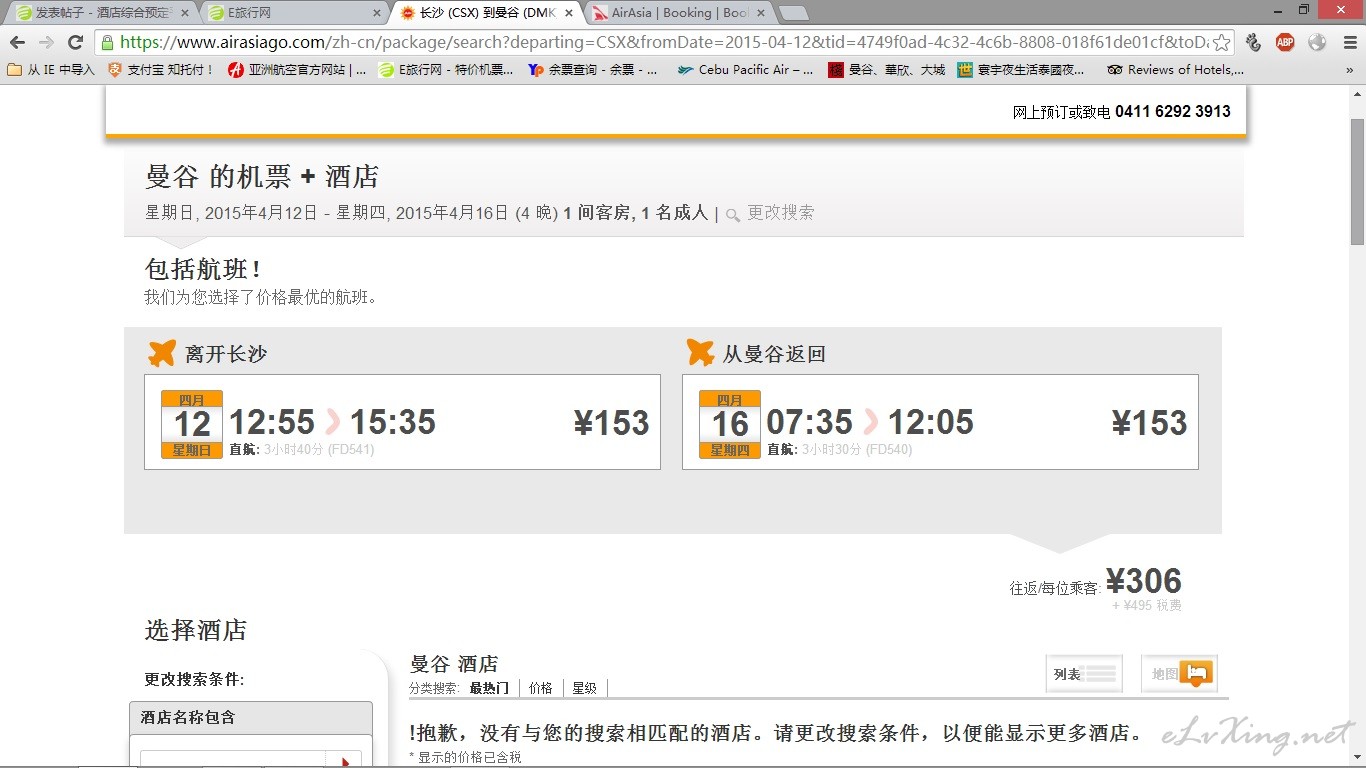Open the 余票查询 - 余票 bookmark
Viewport: 1366px width, 768px height.
click(593, 70)
